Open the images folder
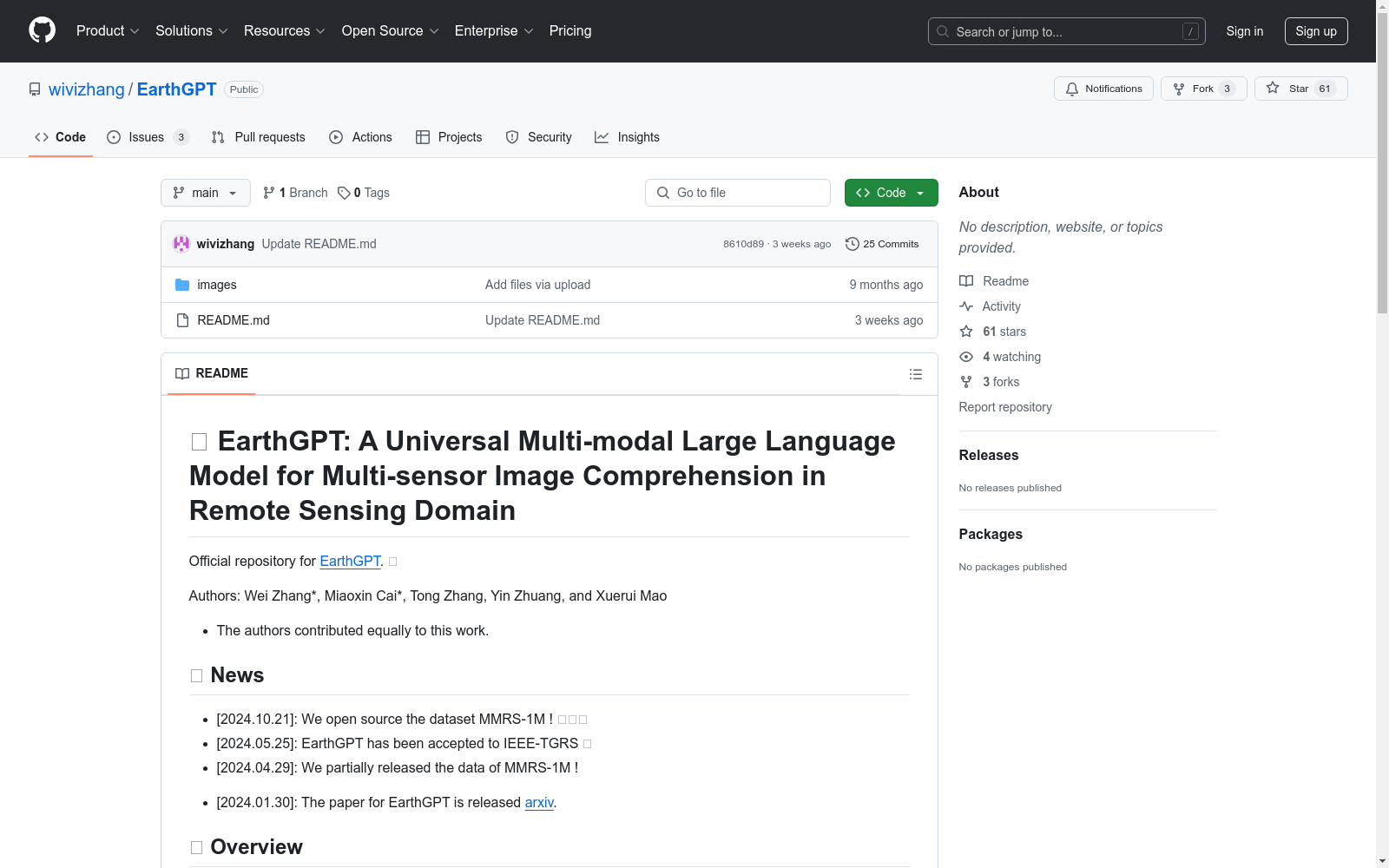The width and height of the screenshot is (1389, 868). 217,285
